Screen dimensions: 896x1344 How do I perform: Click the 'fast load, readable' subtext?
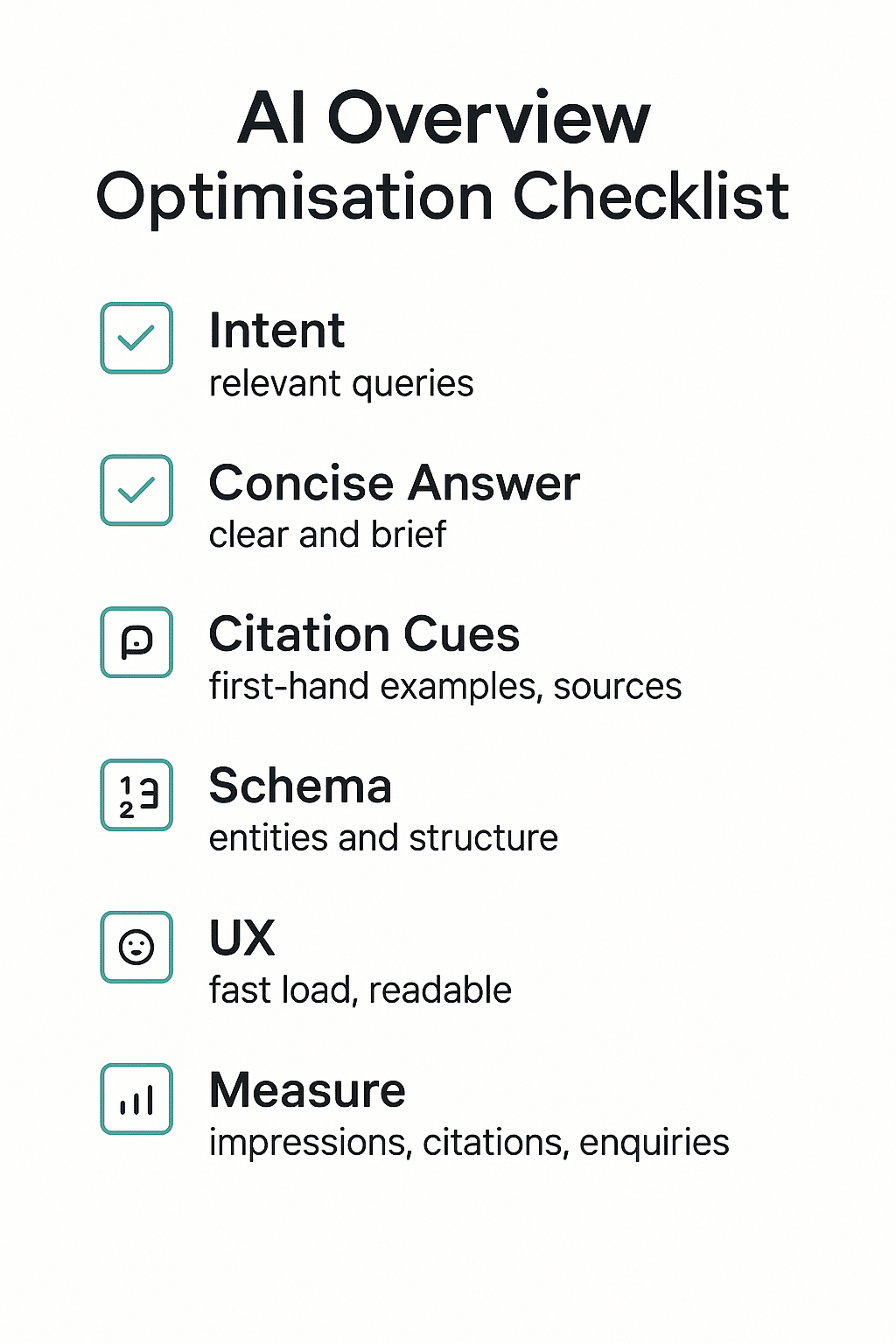coord(360,990)
